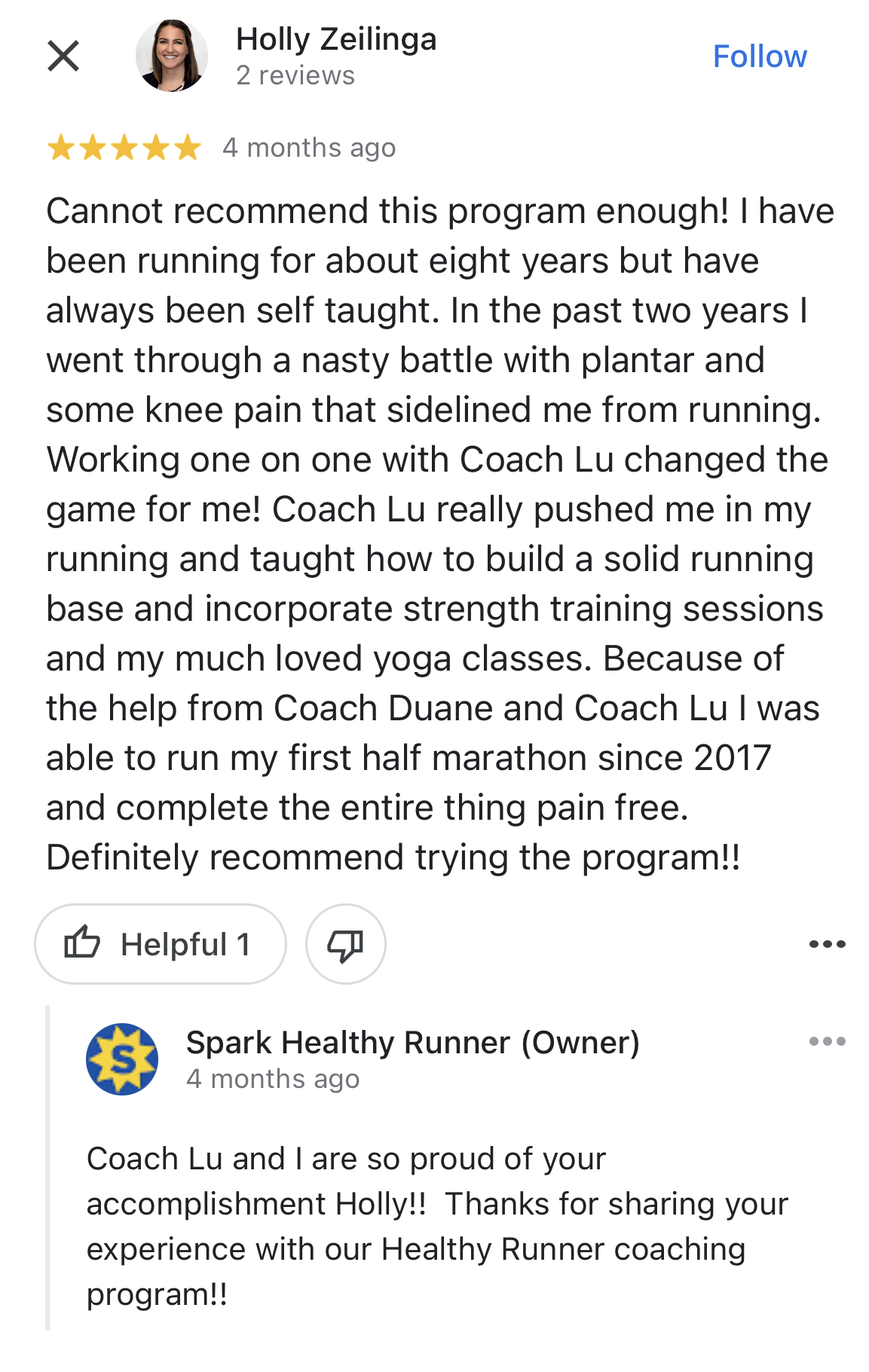Viewport: 869px width, 1372px height.
Task: Open the three-dot menu on the owner response
Action: (x=827, y=1041)
